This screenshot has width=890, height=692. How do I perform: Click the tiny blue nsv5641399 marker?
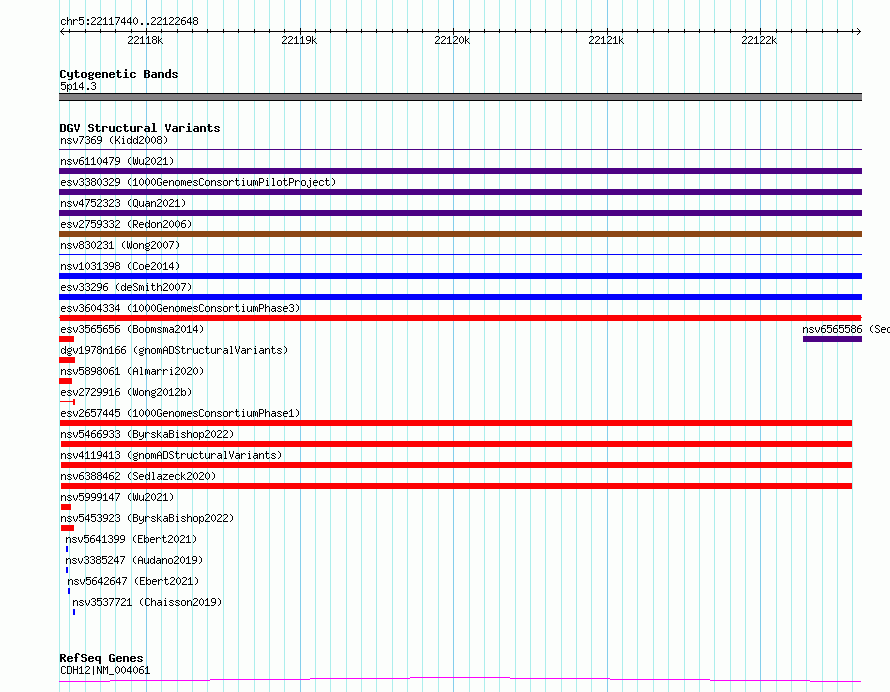pos(67,549)
